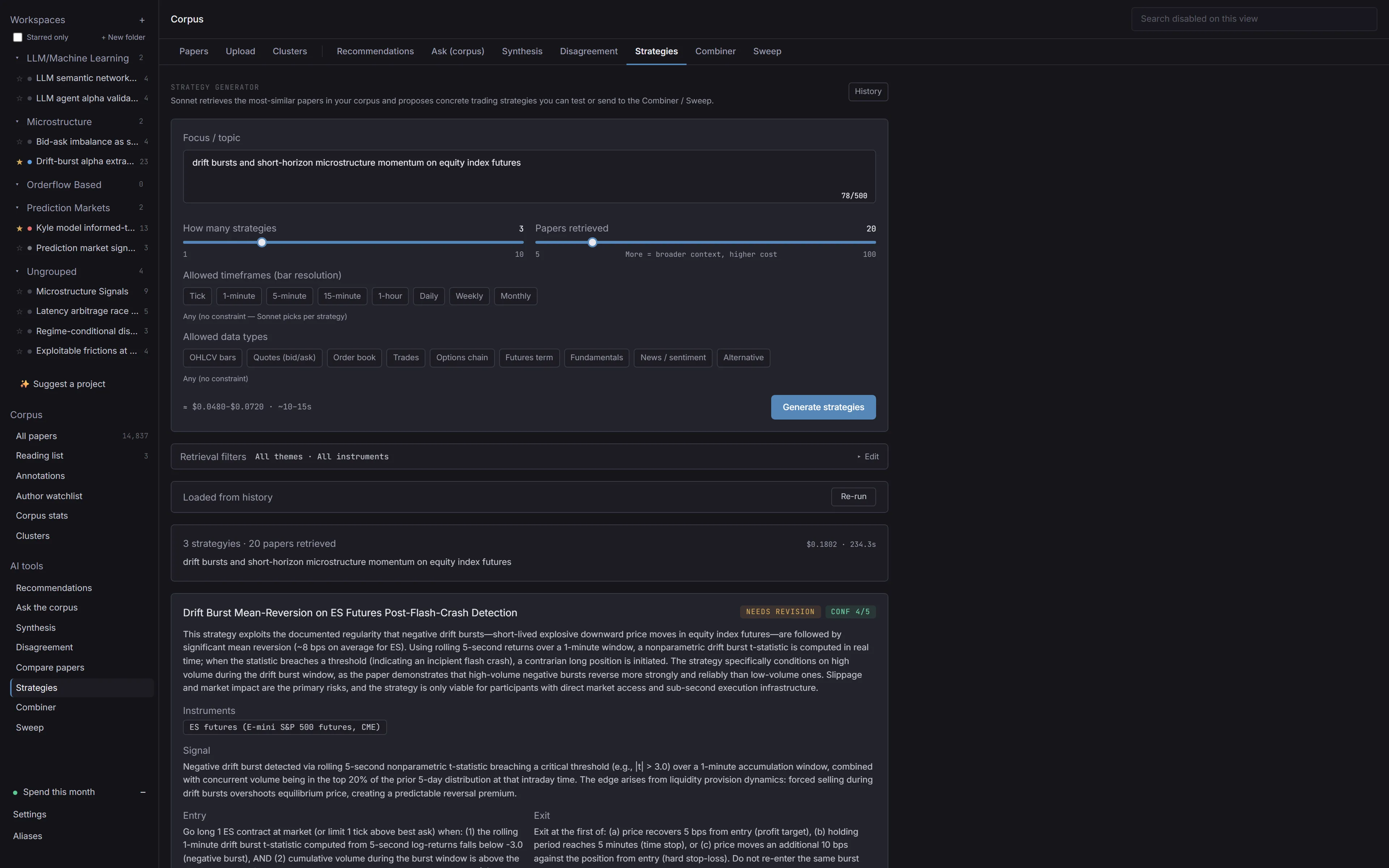Toggle the 1-hour timeframe chip
Screen dimensions: 1389x868
coord(390,296)
